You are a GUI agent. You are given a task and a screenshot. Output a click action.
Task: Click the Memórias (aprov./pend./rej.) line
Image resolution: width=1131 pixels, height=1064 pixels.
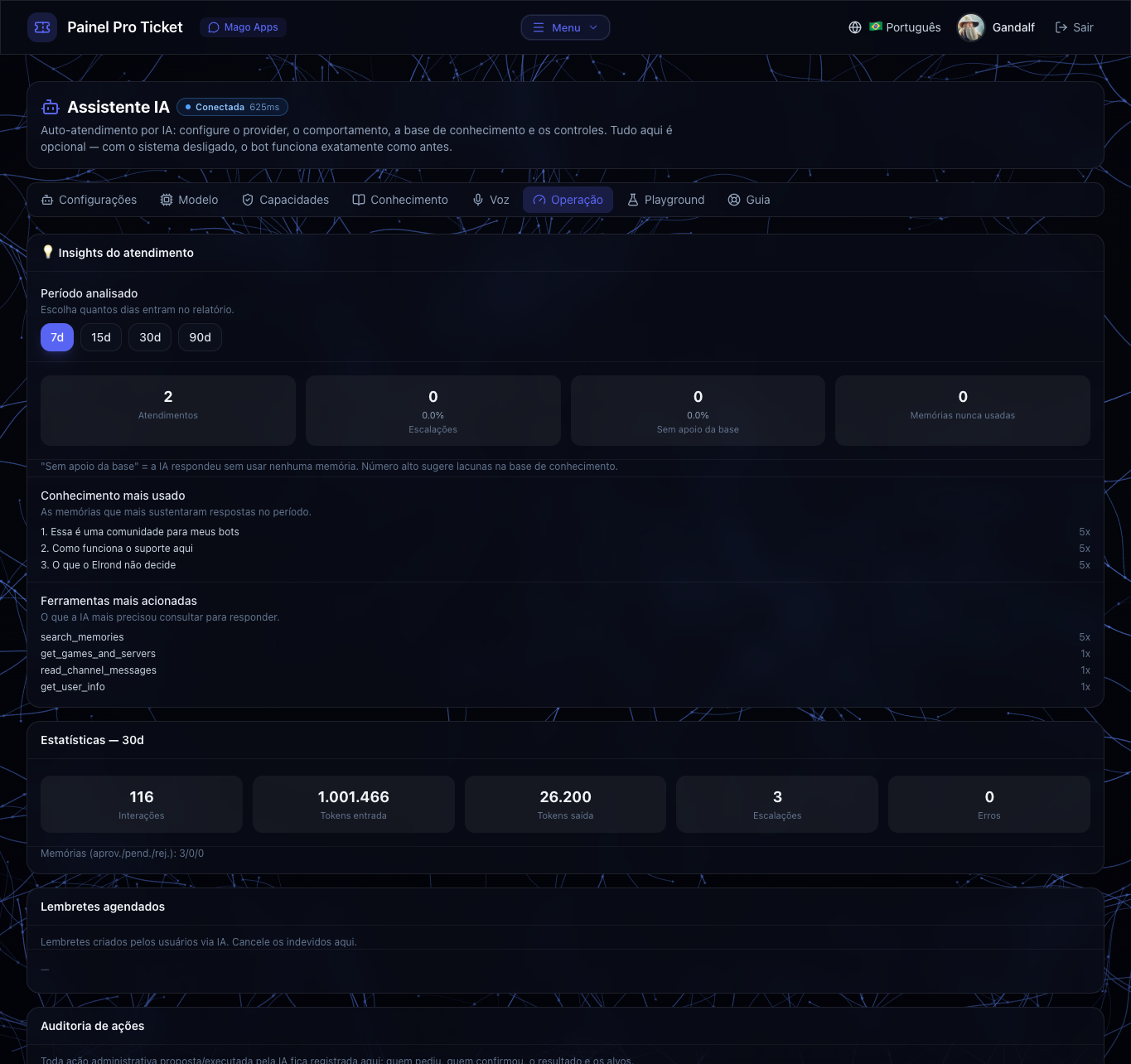pos(123,854)
